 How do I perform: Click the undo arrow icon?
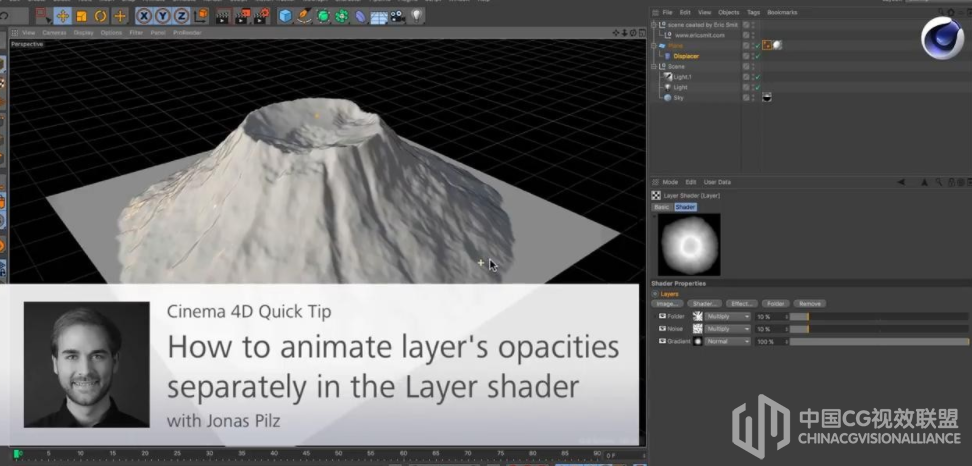pos(5,16)
